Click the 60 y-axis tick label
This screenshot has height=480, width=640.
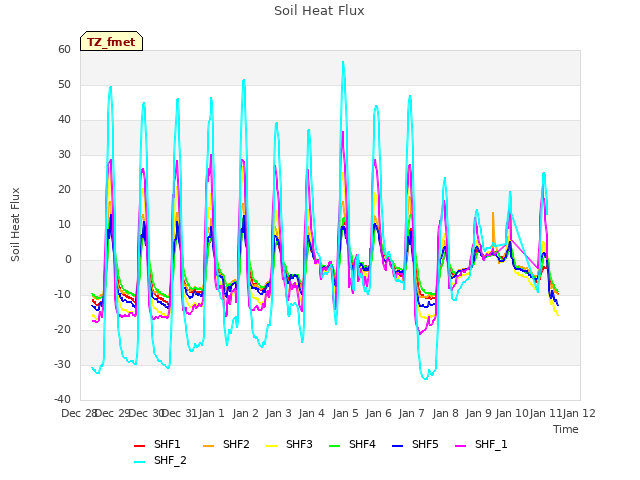point(64,49)
